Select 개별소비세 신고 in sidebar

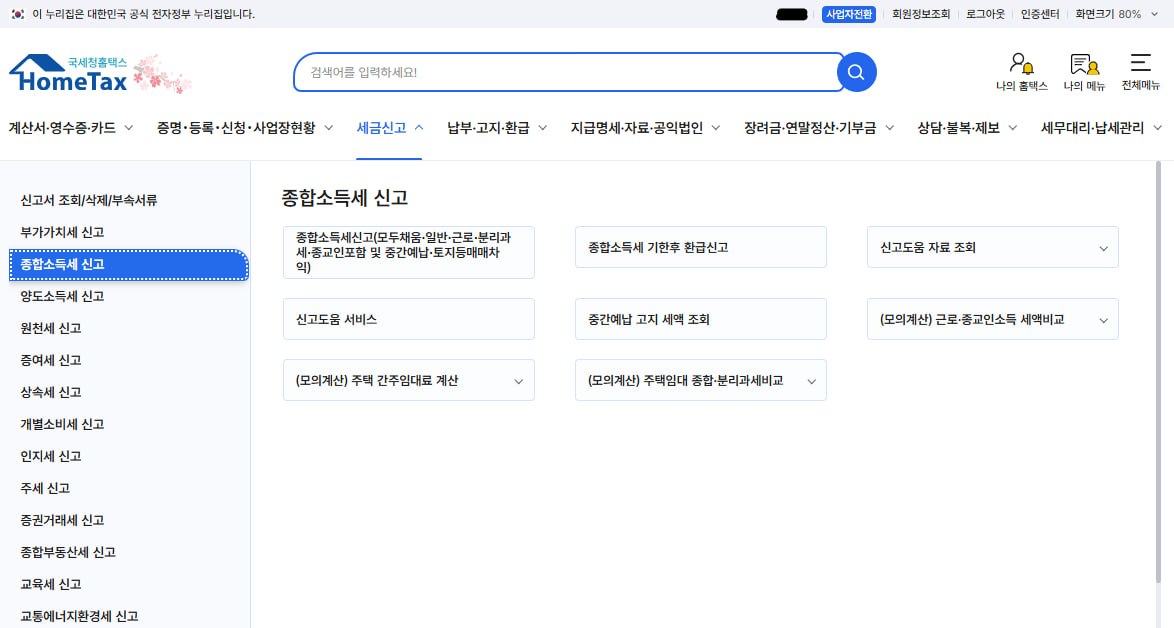(x=62, y=424)
